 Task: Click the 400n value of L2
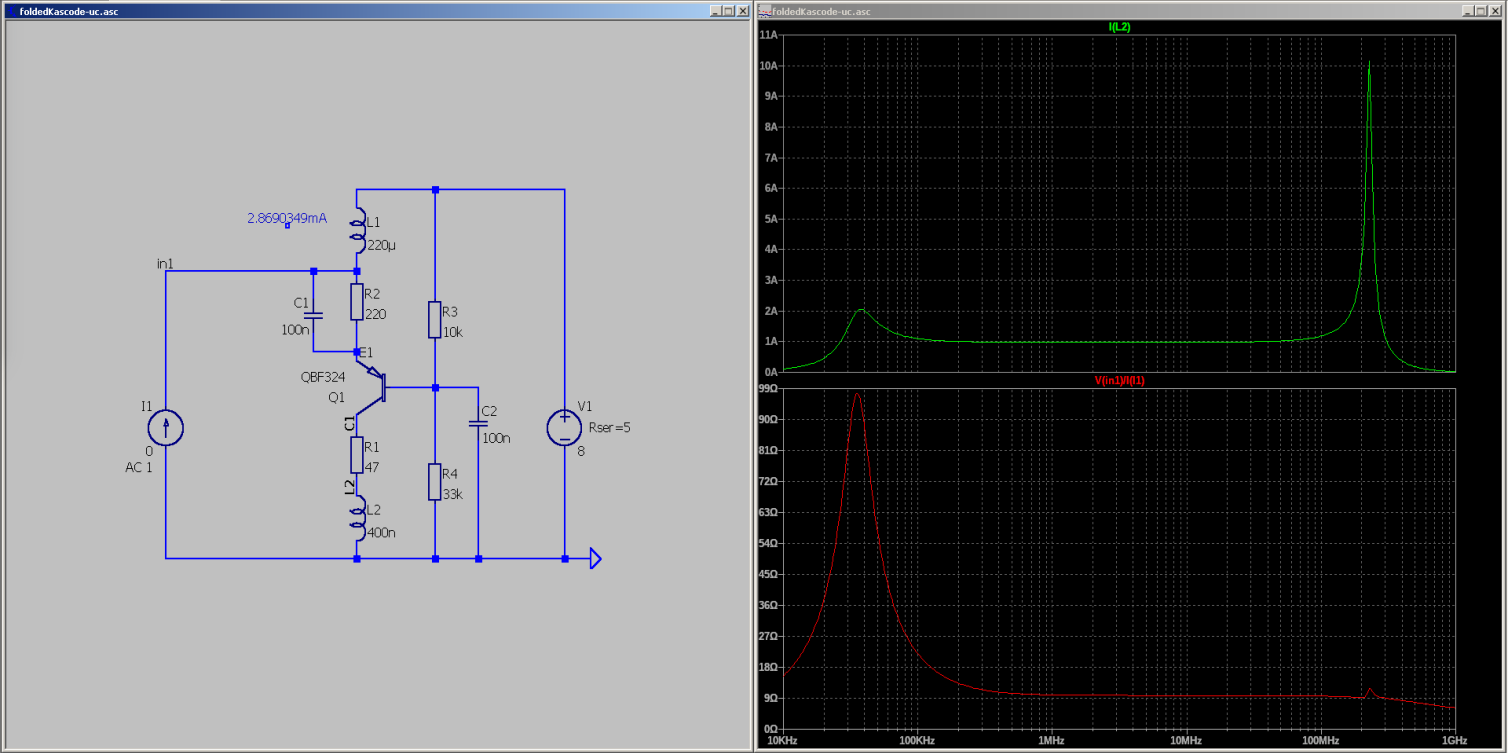point(381,532)
